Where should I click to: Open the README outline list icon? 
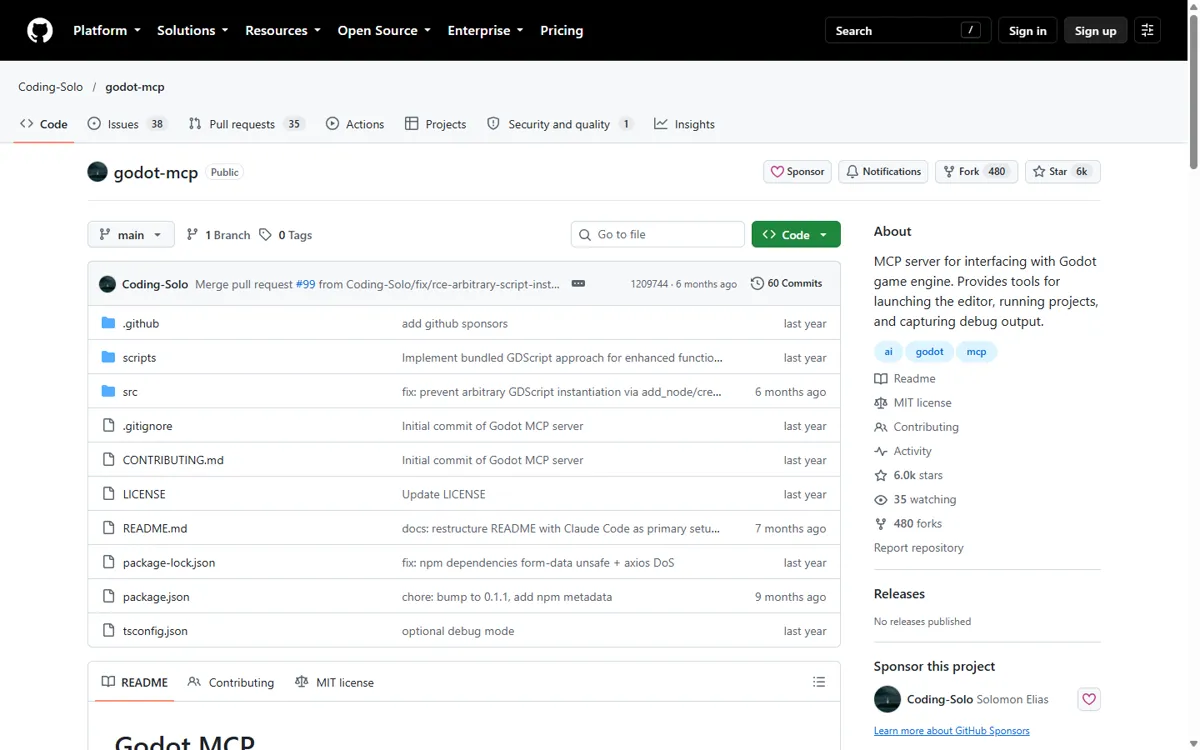click(x=819, y=682)
